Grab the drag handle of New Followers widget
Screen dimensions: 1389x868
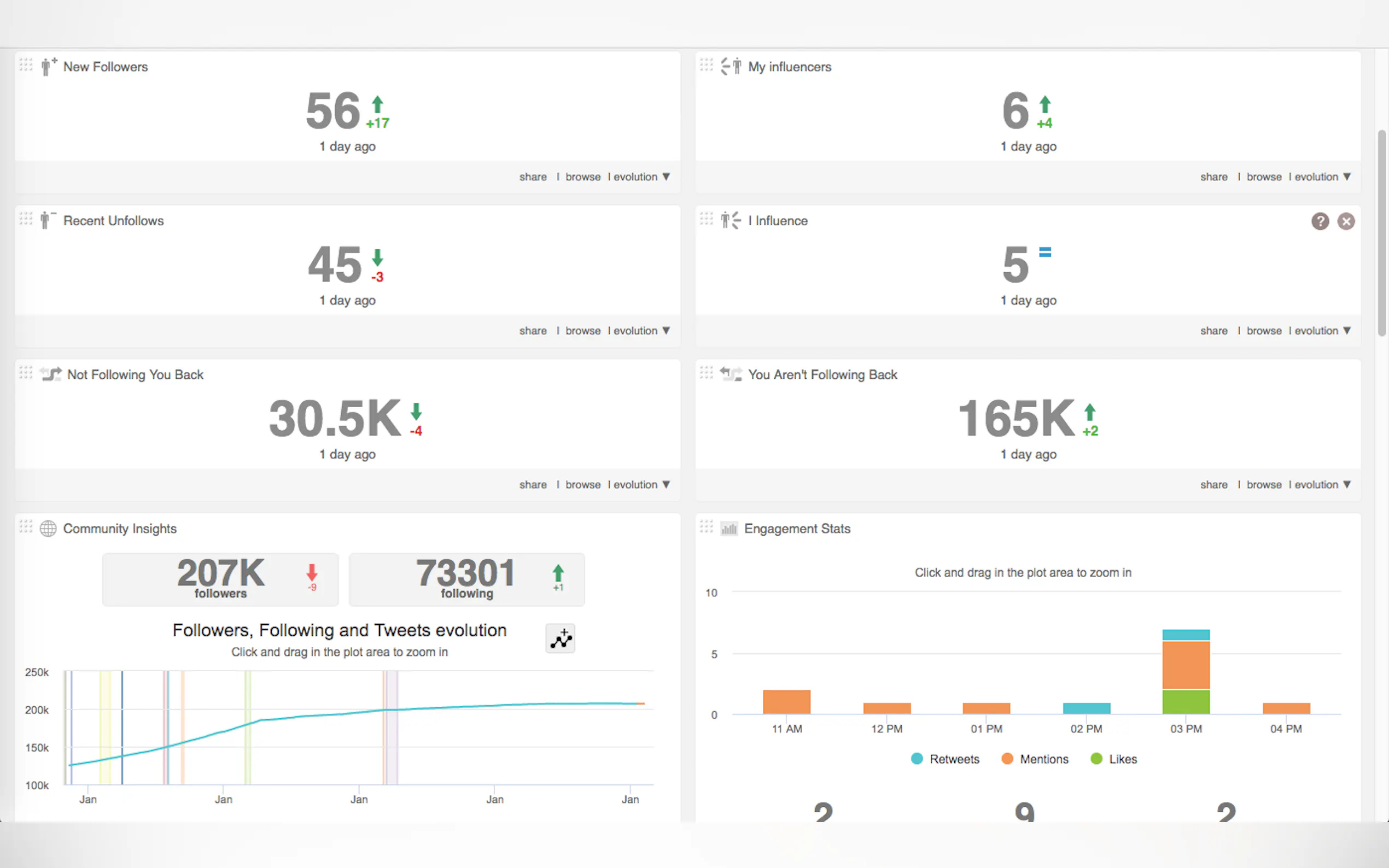tap(26, 64)
